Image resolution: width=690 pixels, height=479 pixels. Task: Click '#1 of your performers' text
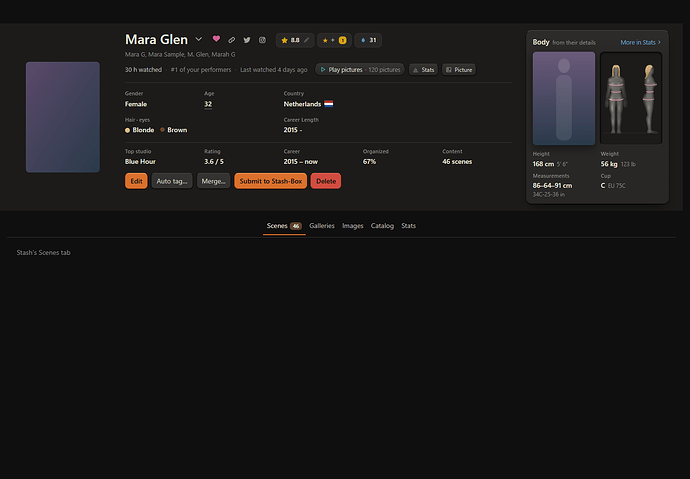(201, 69)
